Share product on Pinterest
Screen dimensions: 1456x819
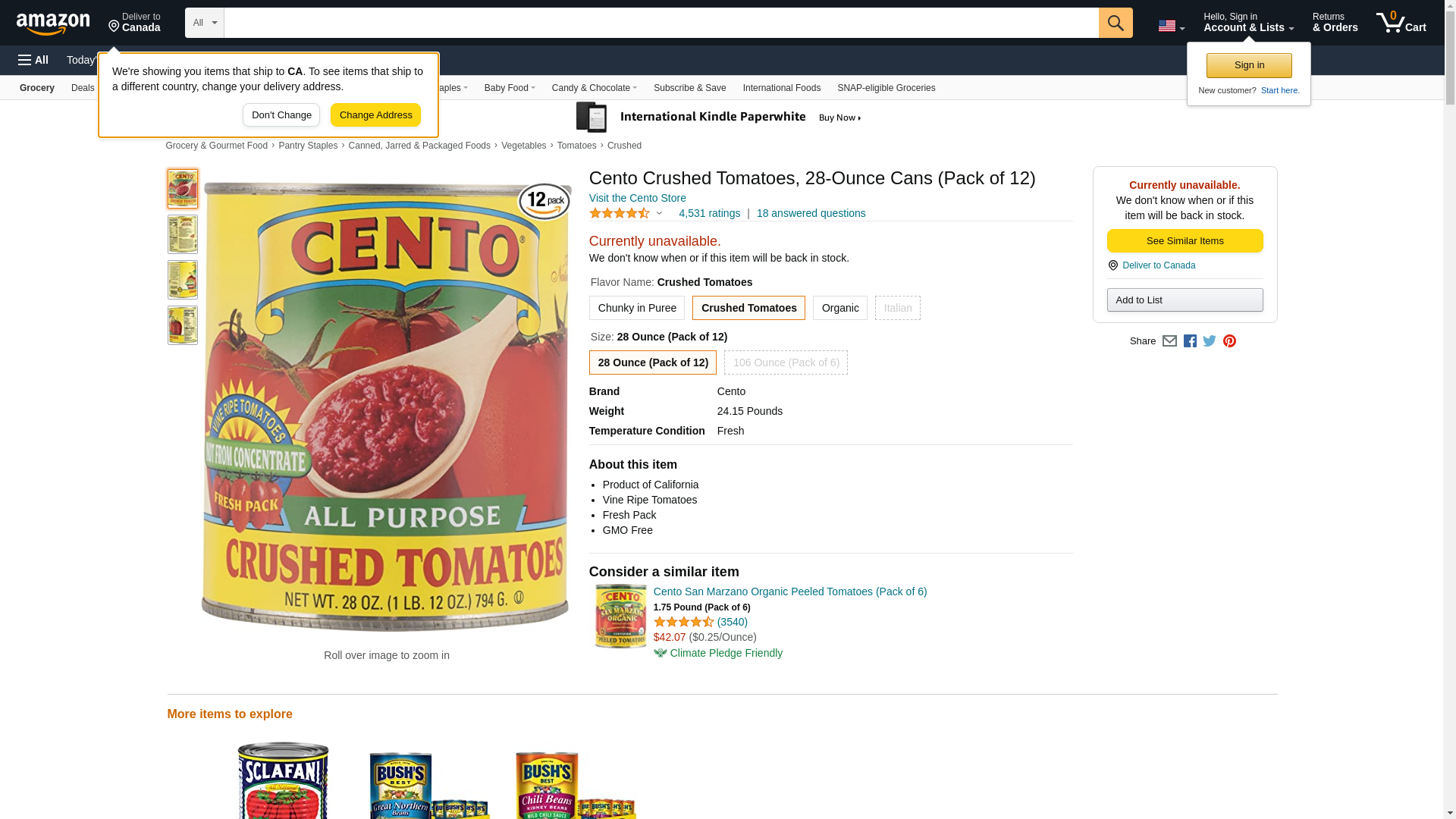(x=1229, y=341)
